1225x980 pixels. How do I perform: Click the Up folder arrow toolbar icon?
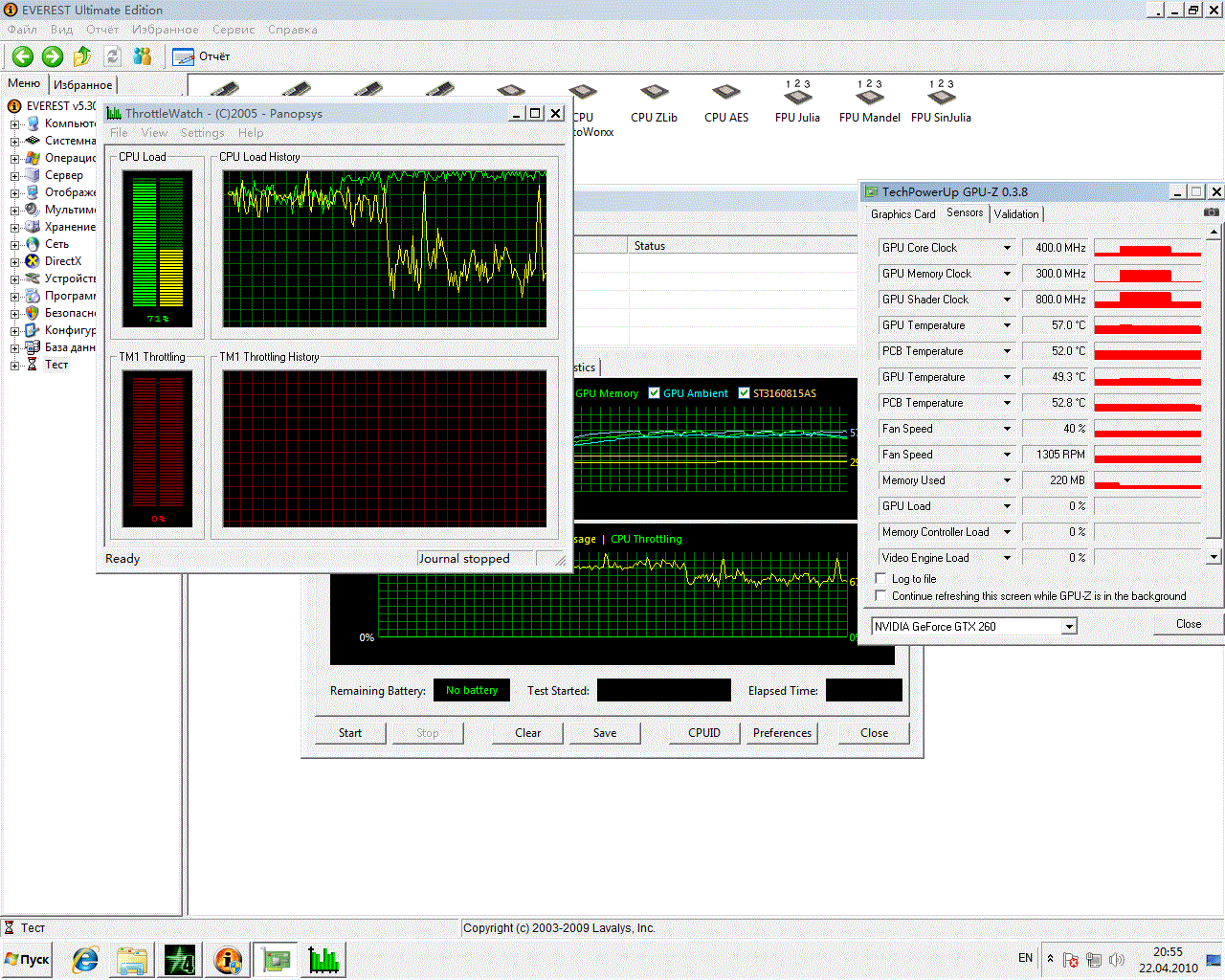click(82, 56)
